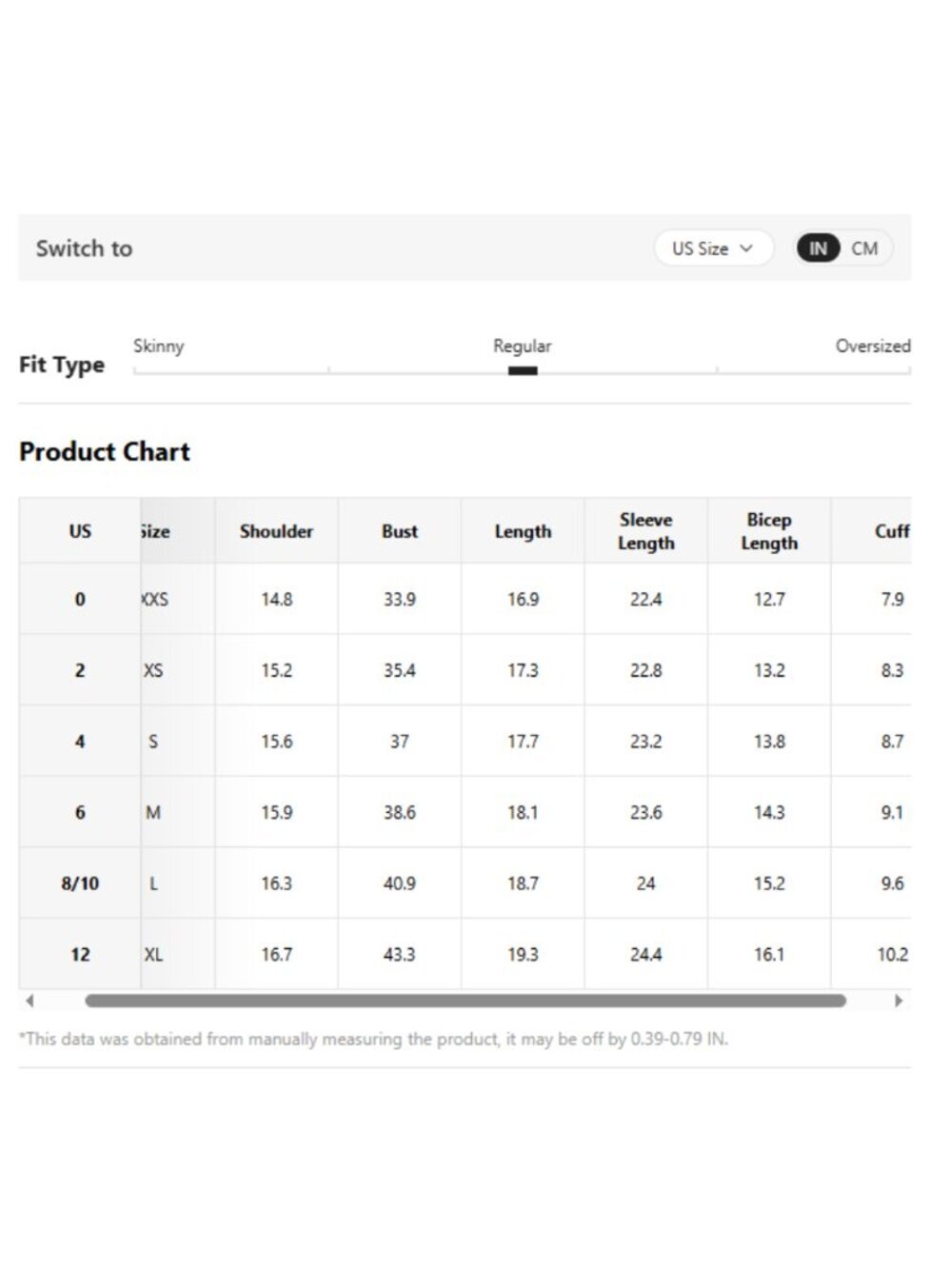The height and width of the screenshot is (1269, 952).
Task: Click the Cuff column header
Action: (x=892, y=531)
